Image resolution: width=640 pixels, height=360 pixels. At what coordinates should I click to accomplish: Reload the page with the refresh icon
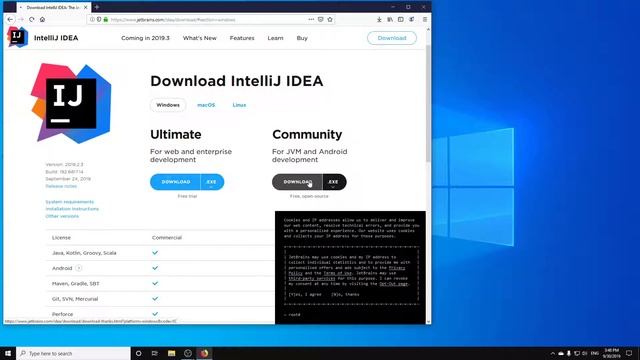[31, 19]
